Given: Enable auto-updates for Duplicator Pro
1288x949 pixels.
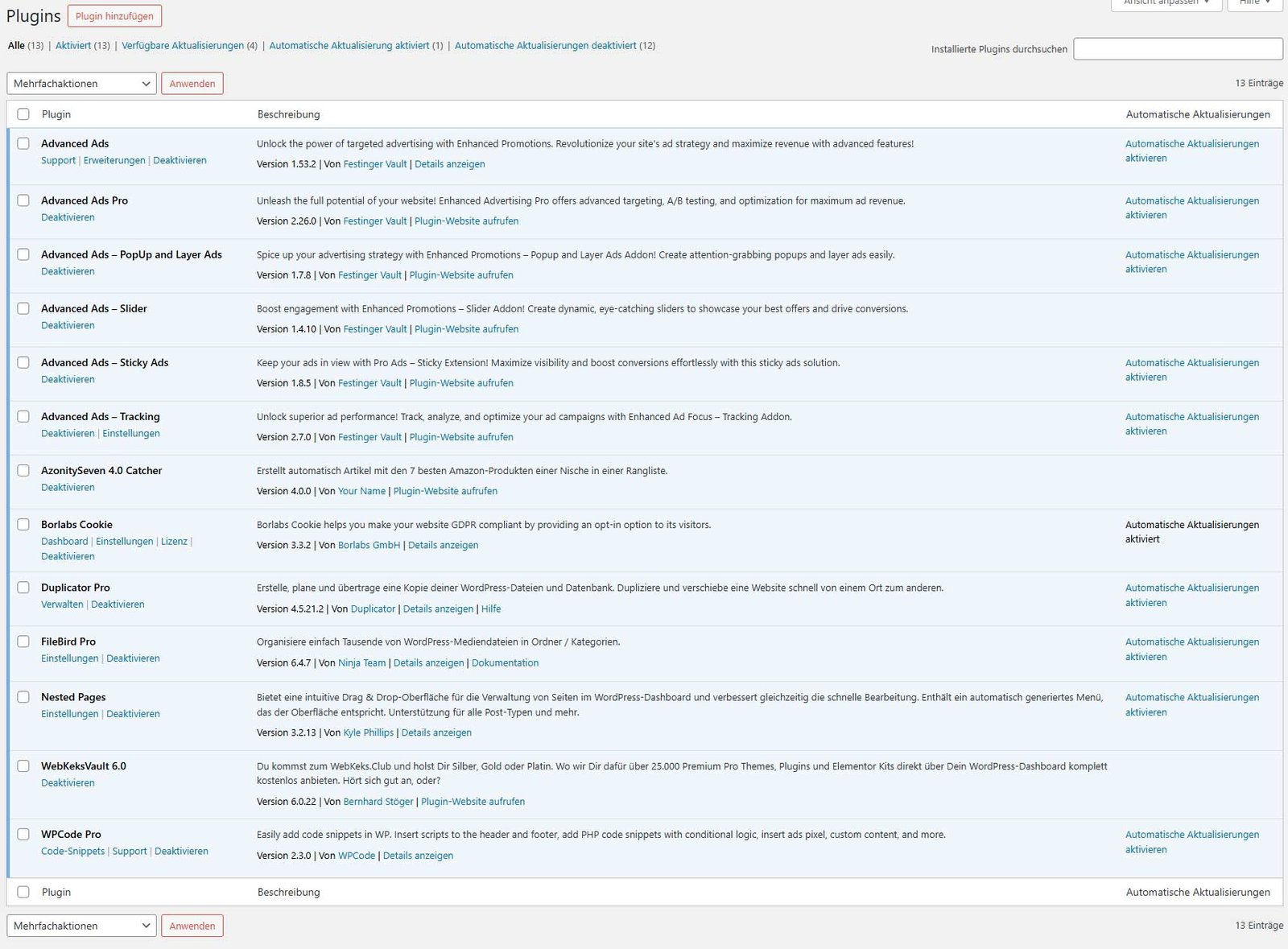Looking at the screenshot, I should coord(1191,595).
